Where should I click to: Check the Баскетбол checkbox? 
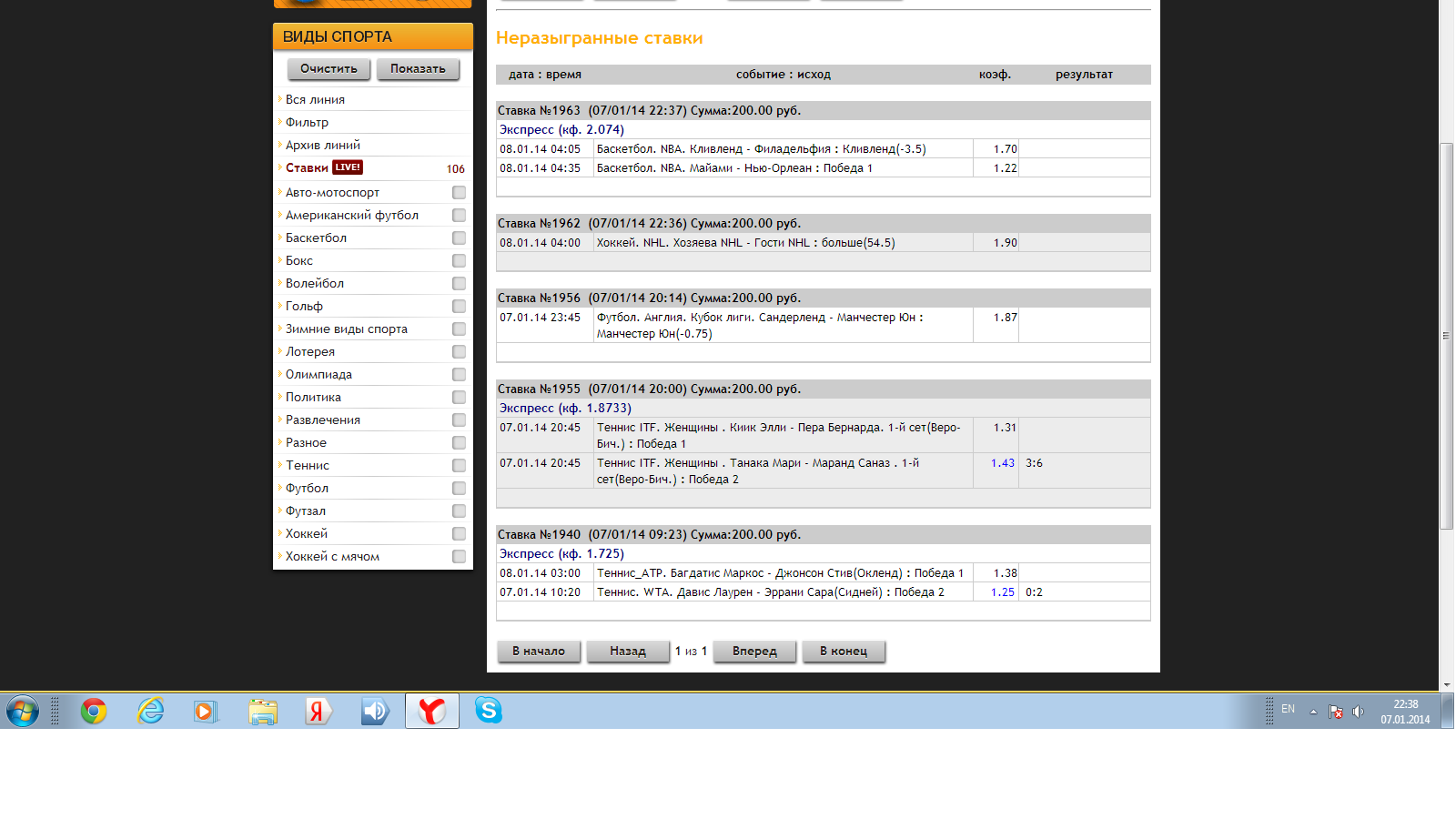(x=459, y=238)
